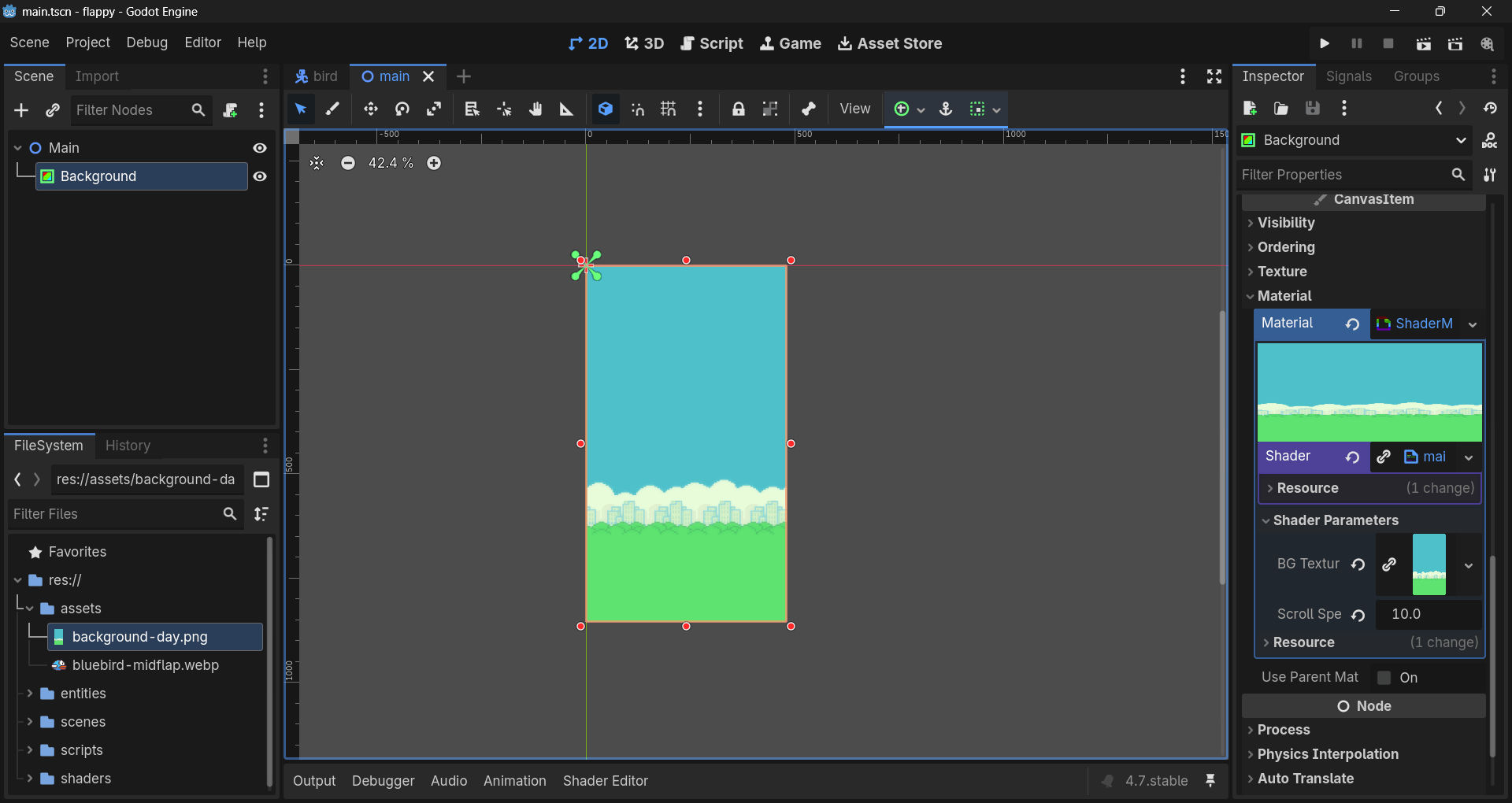Click the FileSystem sort files icon
1512x803 pixels.
click(261, 514)
